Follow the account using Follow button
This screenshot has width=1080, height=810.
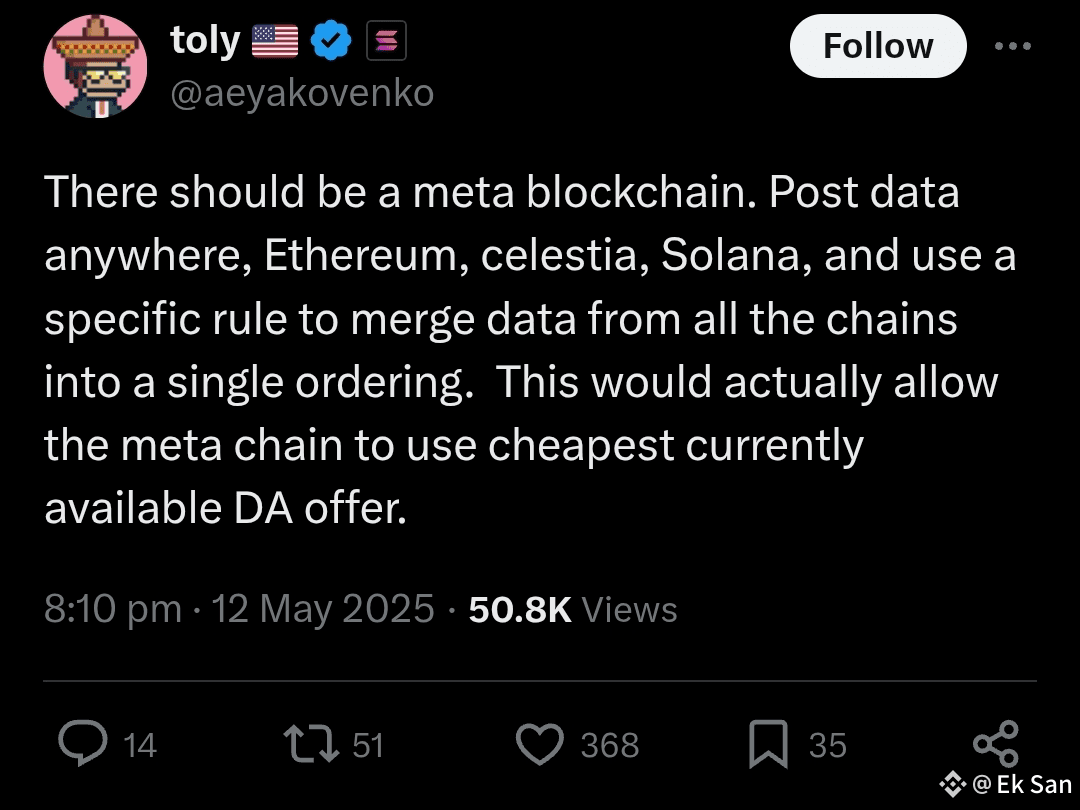(878, 45)
